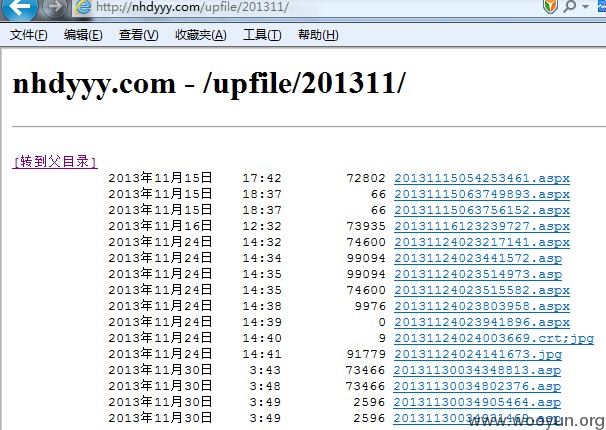Expand the dropdown arrow beside the search icon
The height and width of the screenshot is (430, 606).
tap(585, 7)
